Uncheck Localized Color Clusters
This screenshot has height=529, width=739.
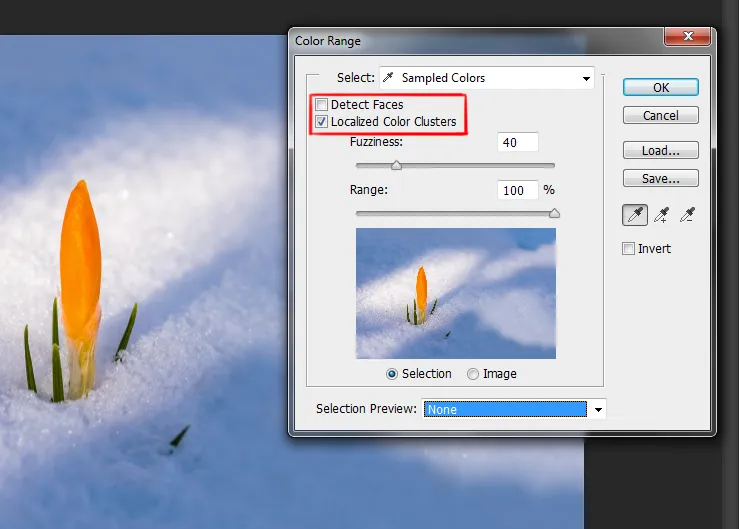coord(321,122)
